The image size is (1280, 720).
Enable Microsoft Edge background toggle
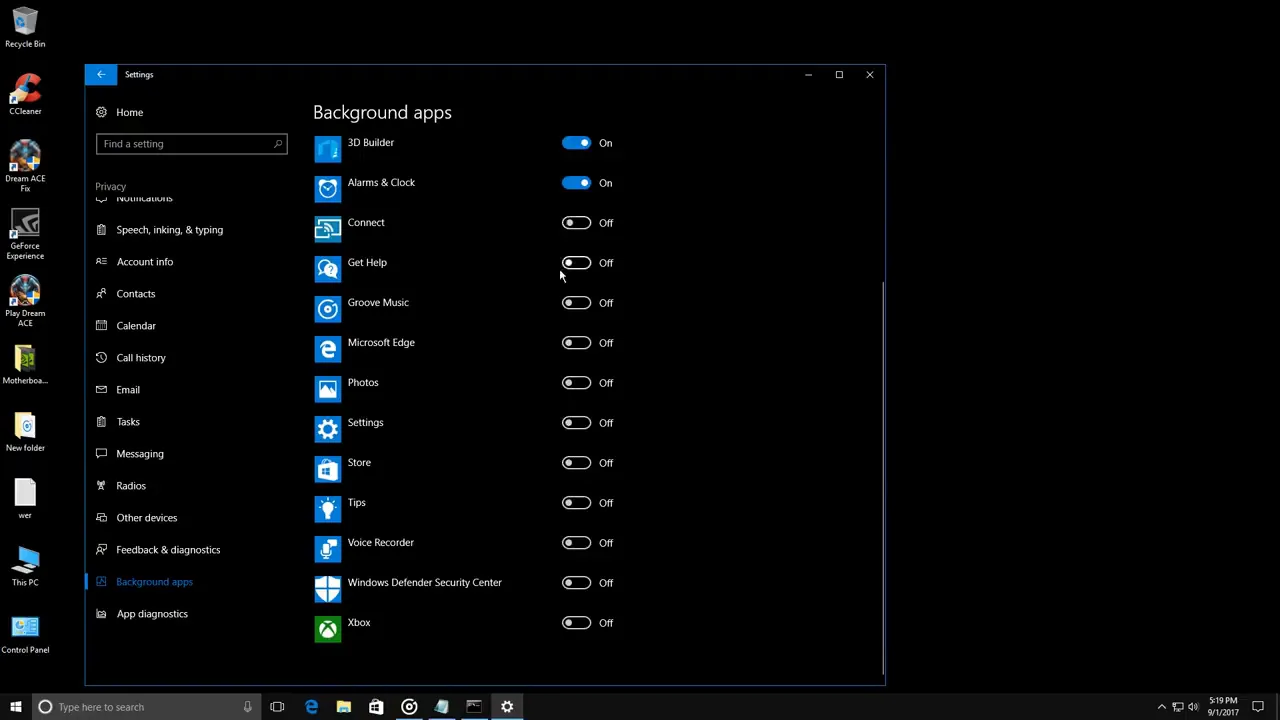click(x=576, y=343)
